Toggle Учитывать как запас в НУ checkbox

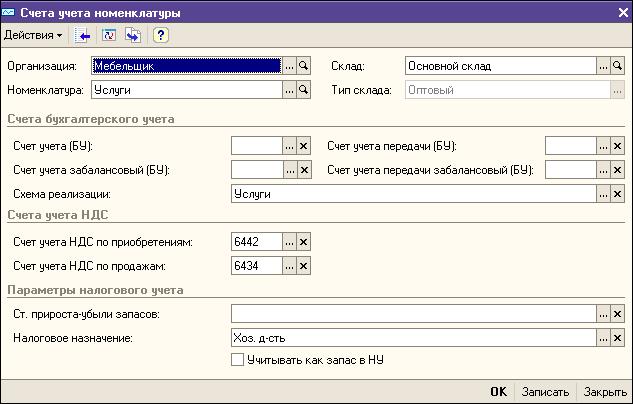tap(237, 360)
